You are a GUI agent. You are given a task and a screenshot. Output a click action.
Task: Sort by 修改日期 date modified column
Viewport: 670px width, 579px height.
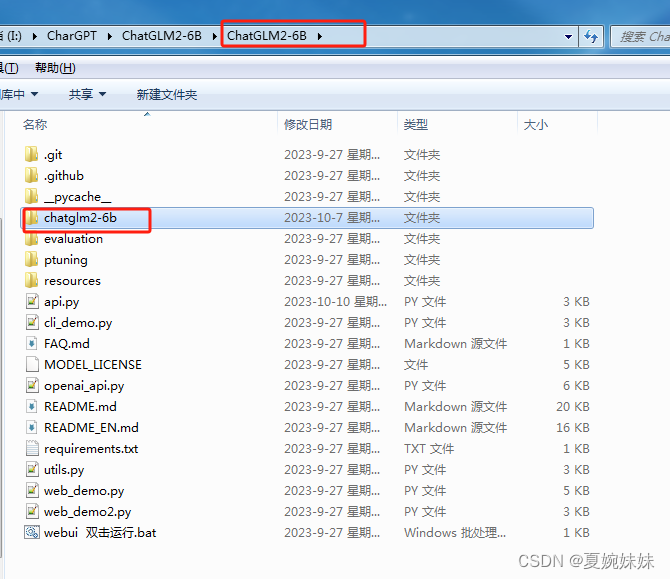point(308,124)
